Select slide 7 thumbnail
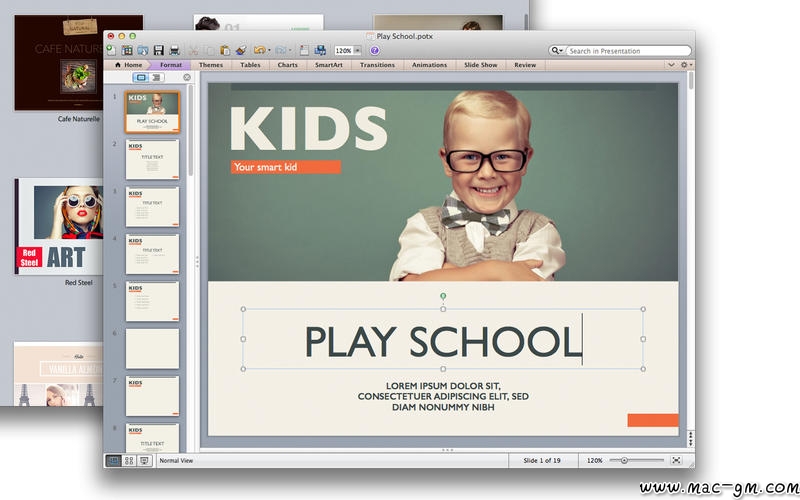 click(153, 396)
